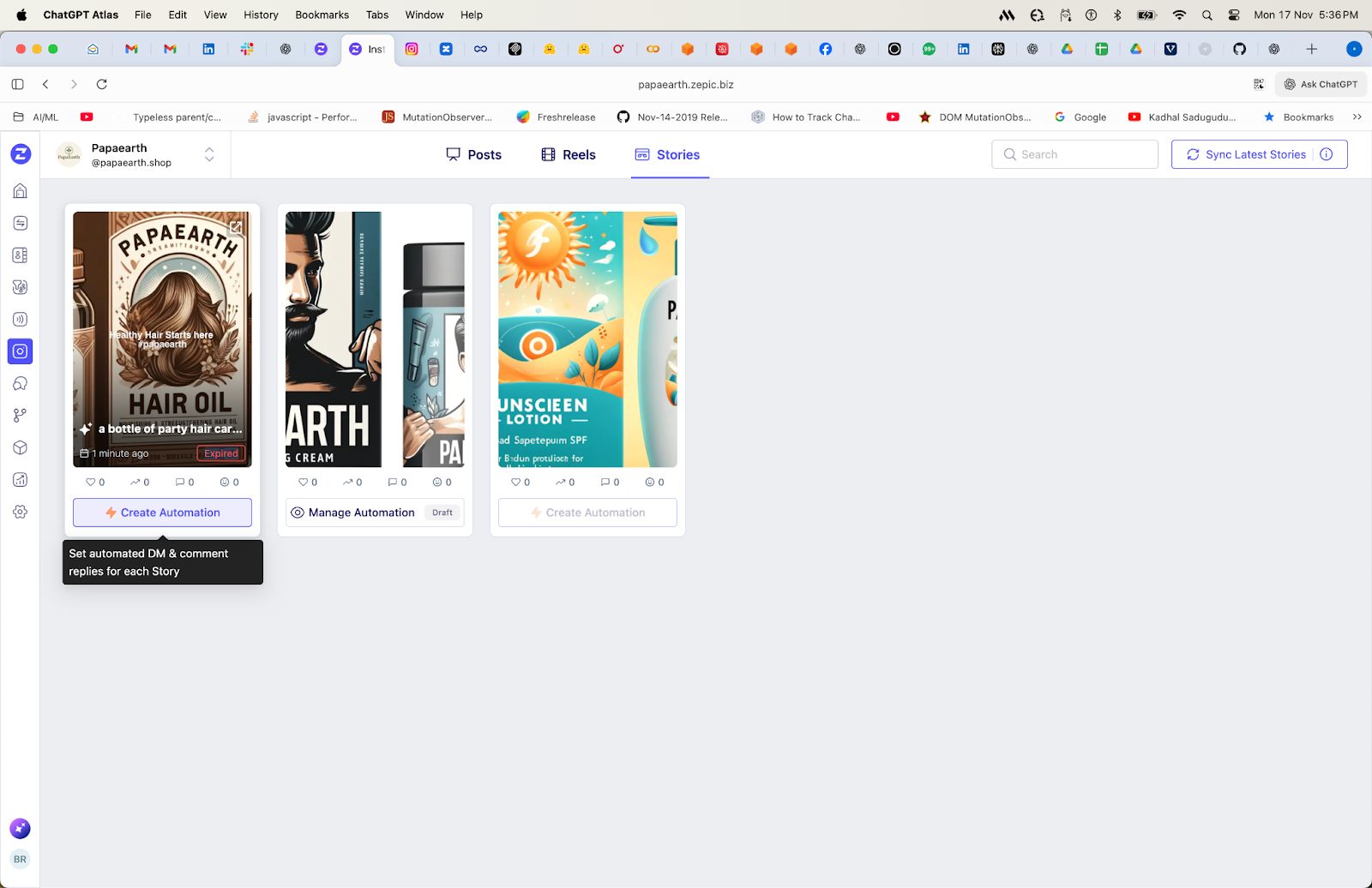Open the shaving cream story thumbnail
The width and height of the screenshot is (1372, 888).
375,339
